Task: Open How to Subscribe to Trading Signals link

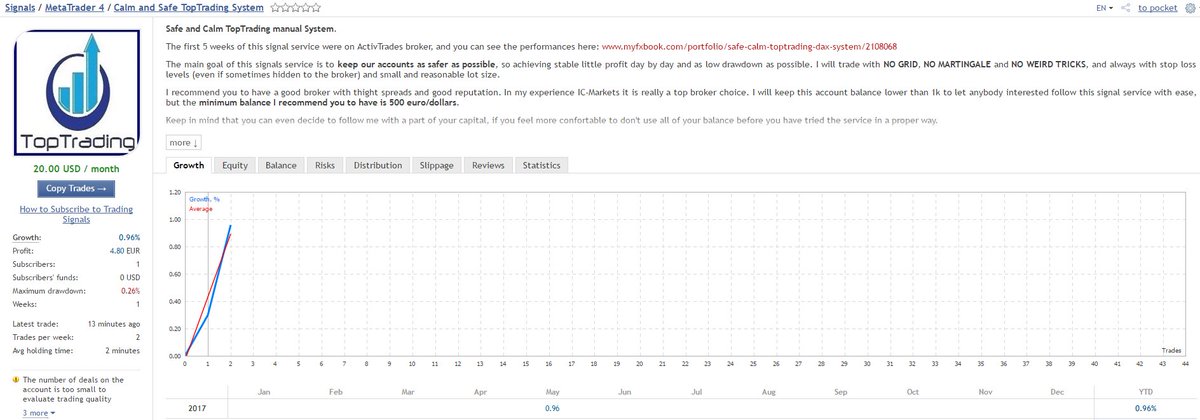Action: (x=77, y=213)
